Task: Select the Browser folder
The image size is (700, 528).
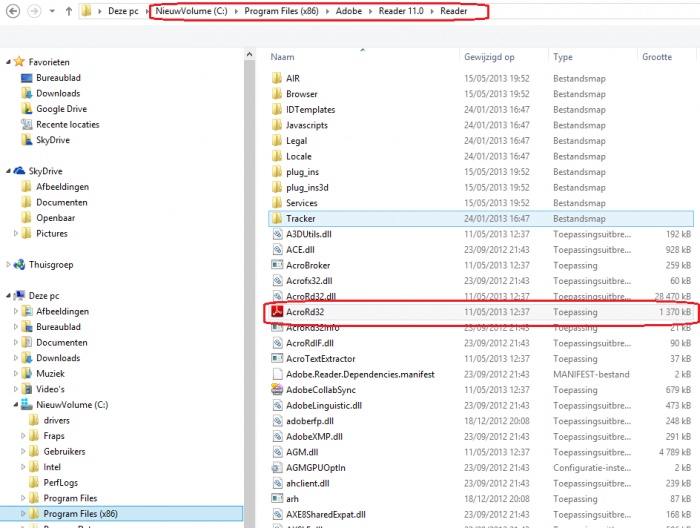Action: coord(301,94)
